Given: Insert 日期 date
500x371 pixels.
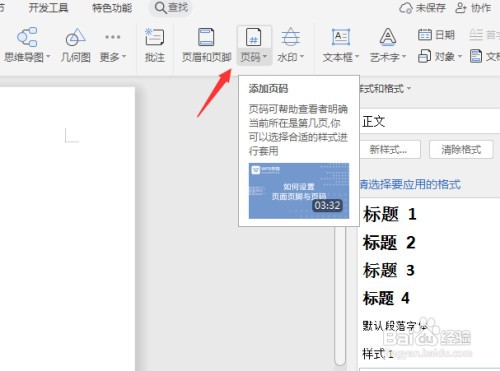Looking at the screenshot, I should click(436, 35).
